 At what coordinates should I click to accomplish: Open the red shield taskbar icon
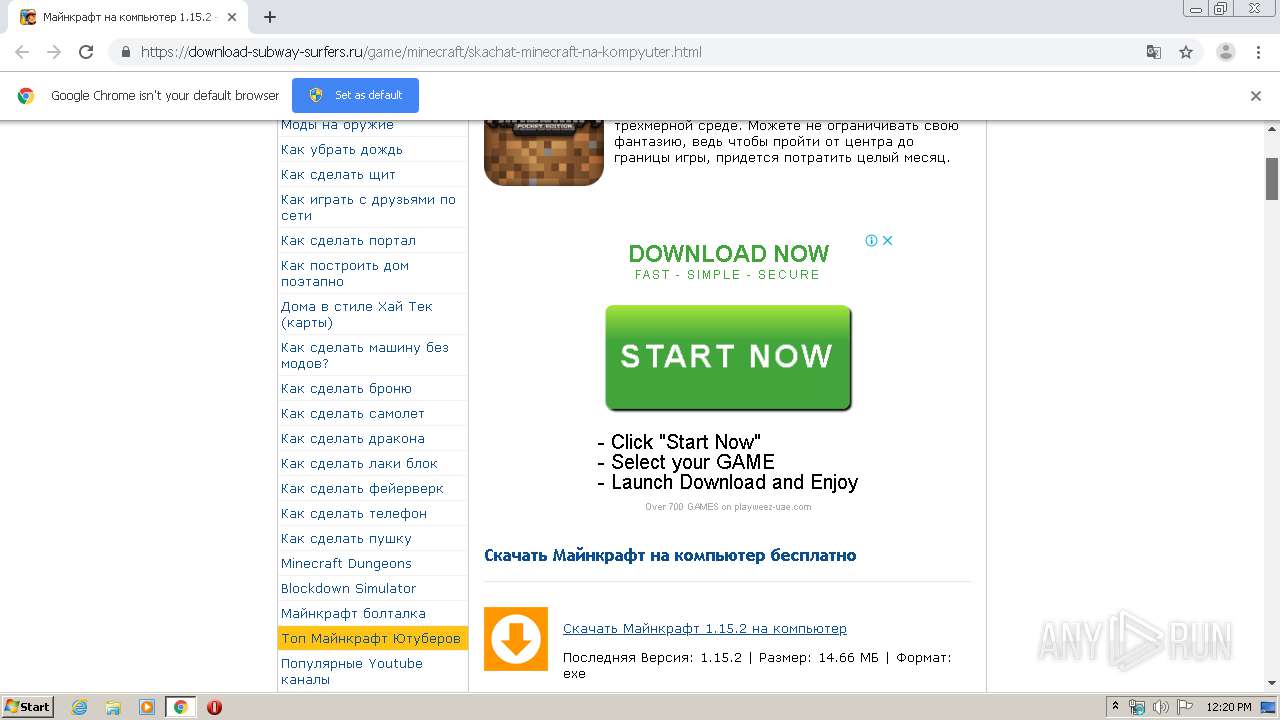pos(214,707)
